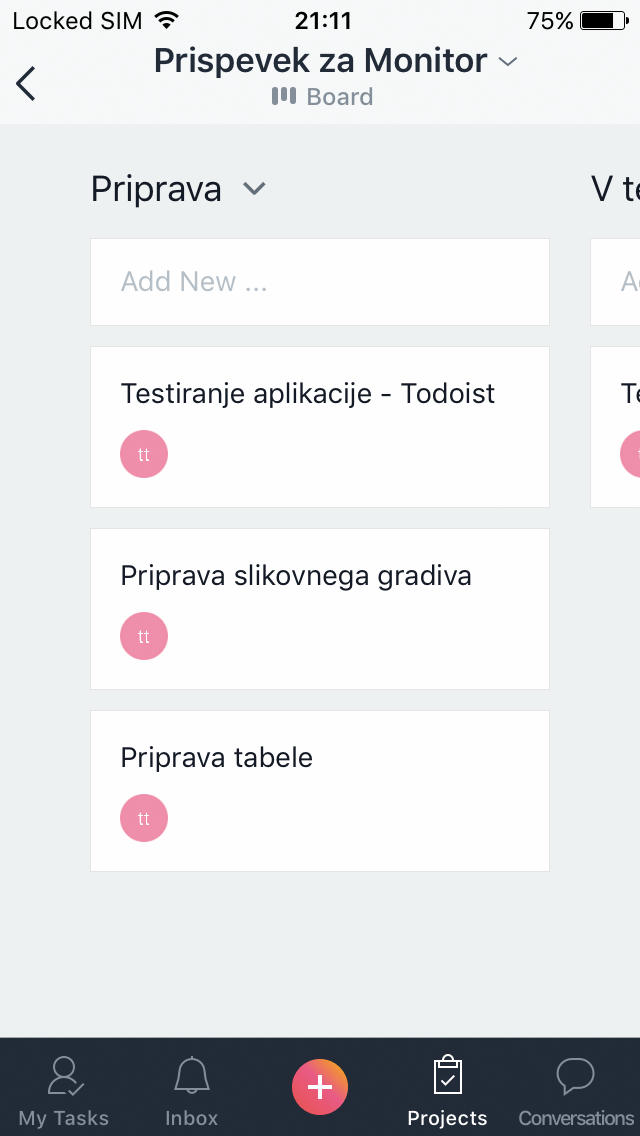Image resolution: width=640 pixels, height=1136 pixels.
Task: Expand the Prispevek za Monitor project chevron
Action: point(508,62)
